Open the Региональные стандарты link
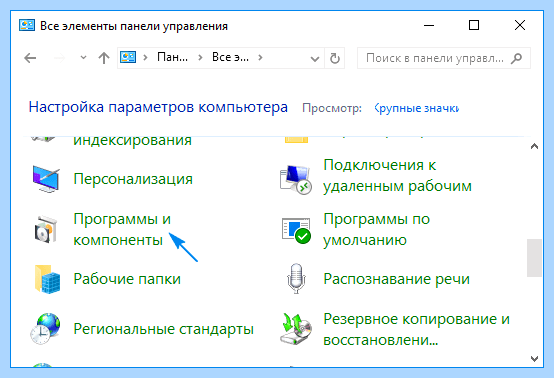The height and width of the screenshot is (378, 554). (163, 329)
